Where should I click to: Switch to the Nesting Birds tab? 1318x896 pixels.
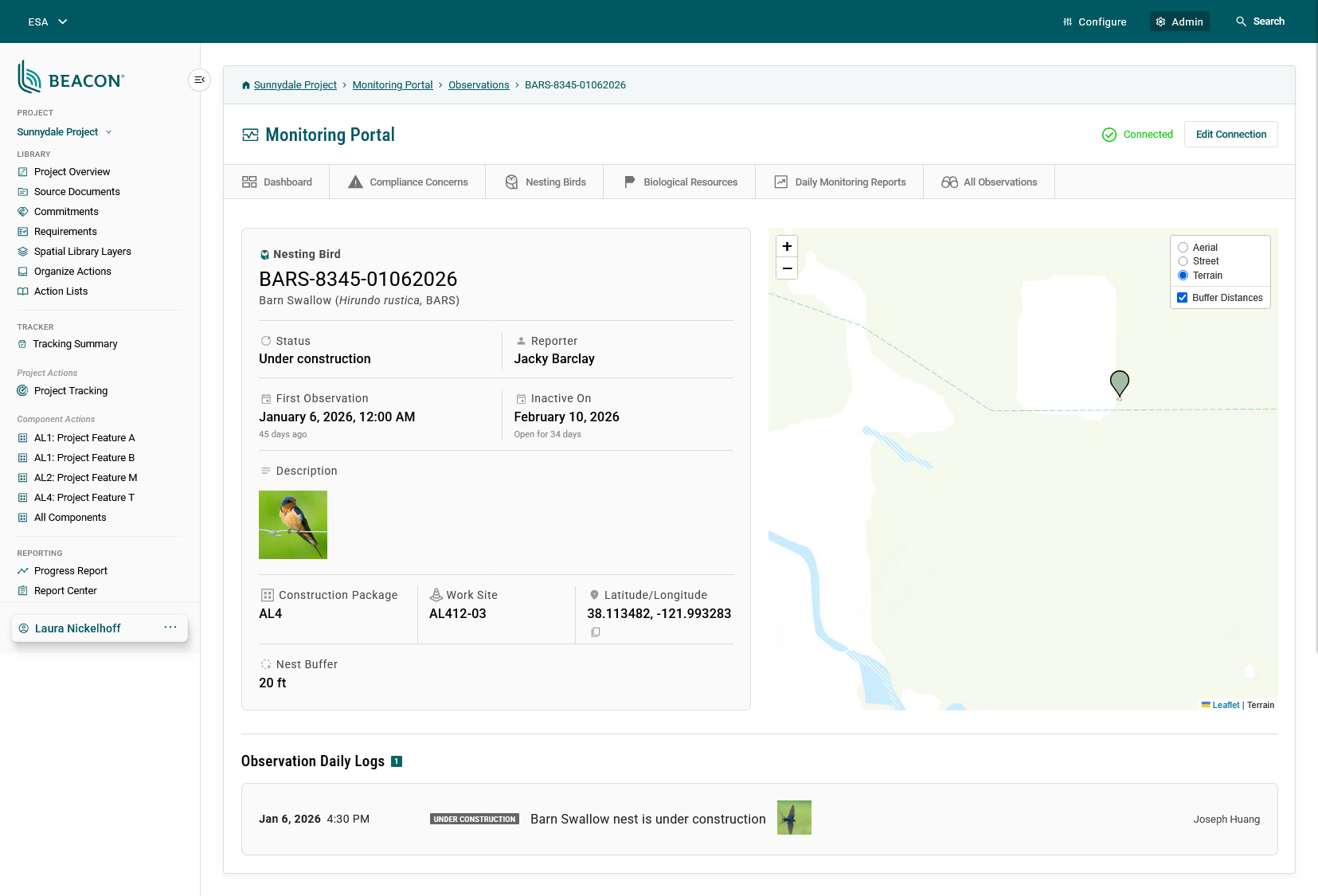coord(546,182)
